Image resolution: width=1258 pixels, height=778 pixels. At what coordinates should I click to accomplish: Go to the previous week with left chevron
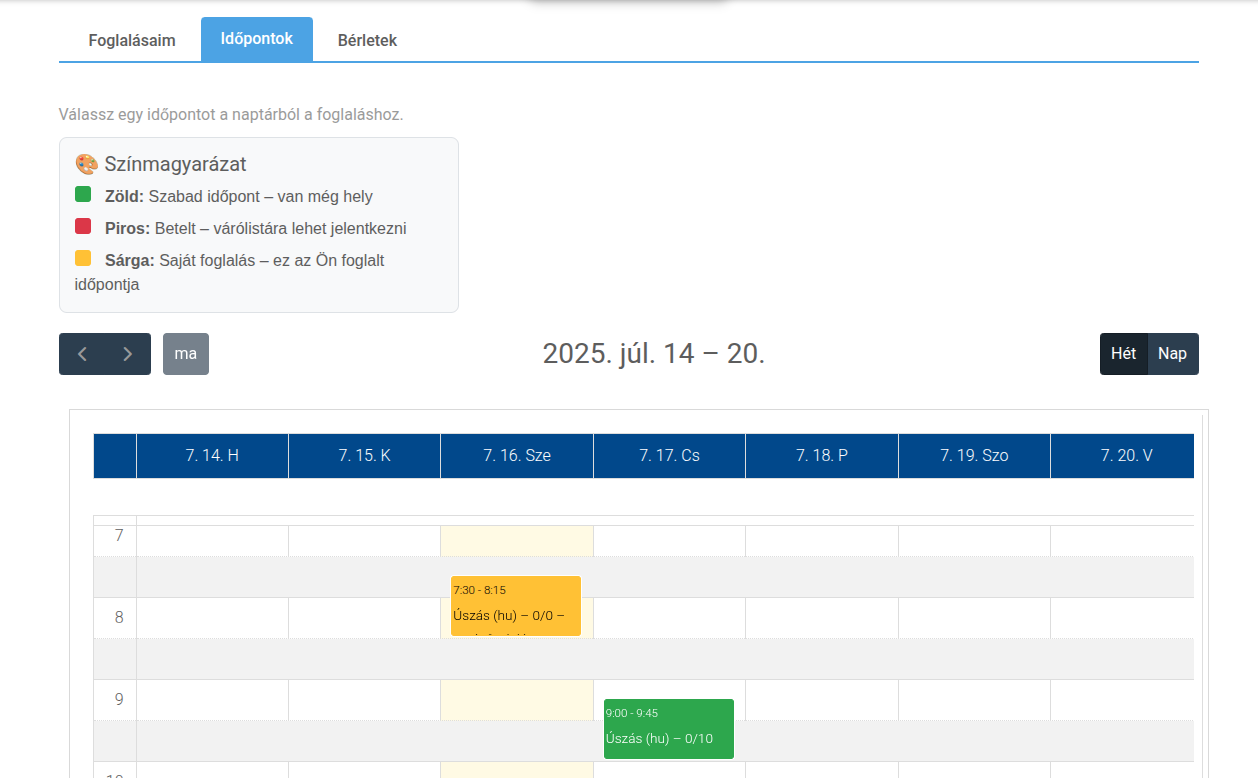coord(82,354)
